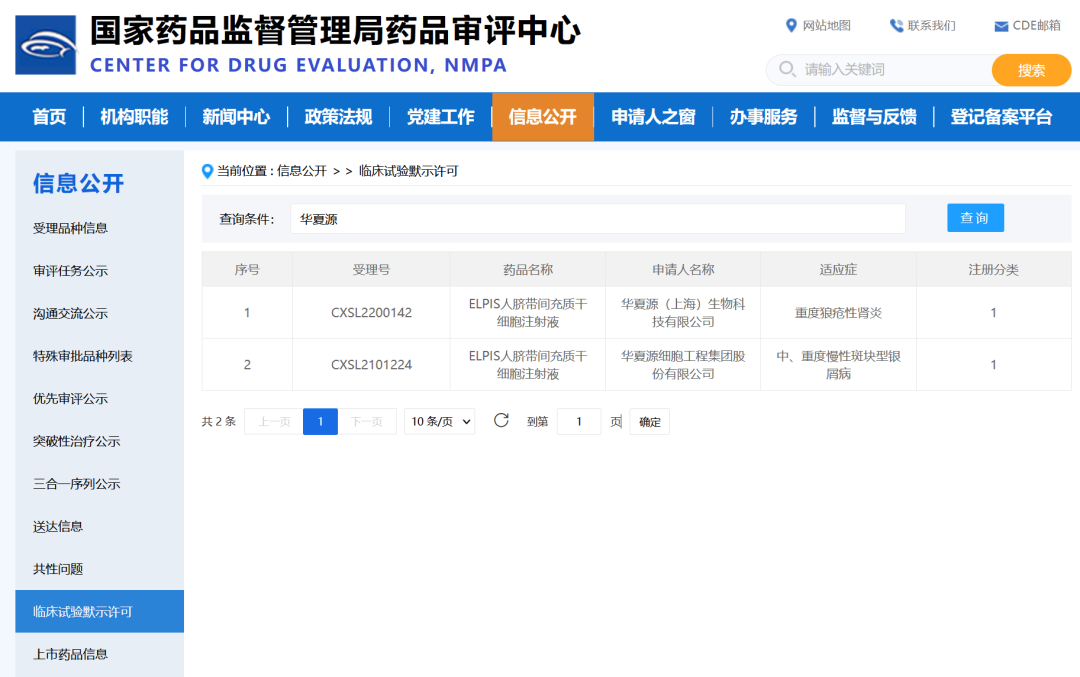This screenshot has width=1080, height=677.
Task: Open the 申请人之窗 menu
Action: [653, 117]
